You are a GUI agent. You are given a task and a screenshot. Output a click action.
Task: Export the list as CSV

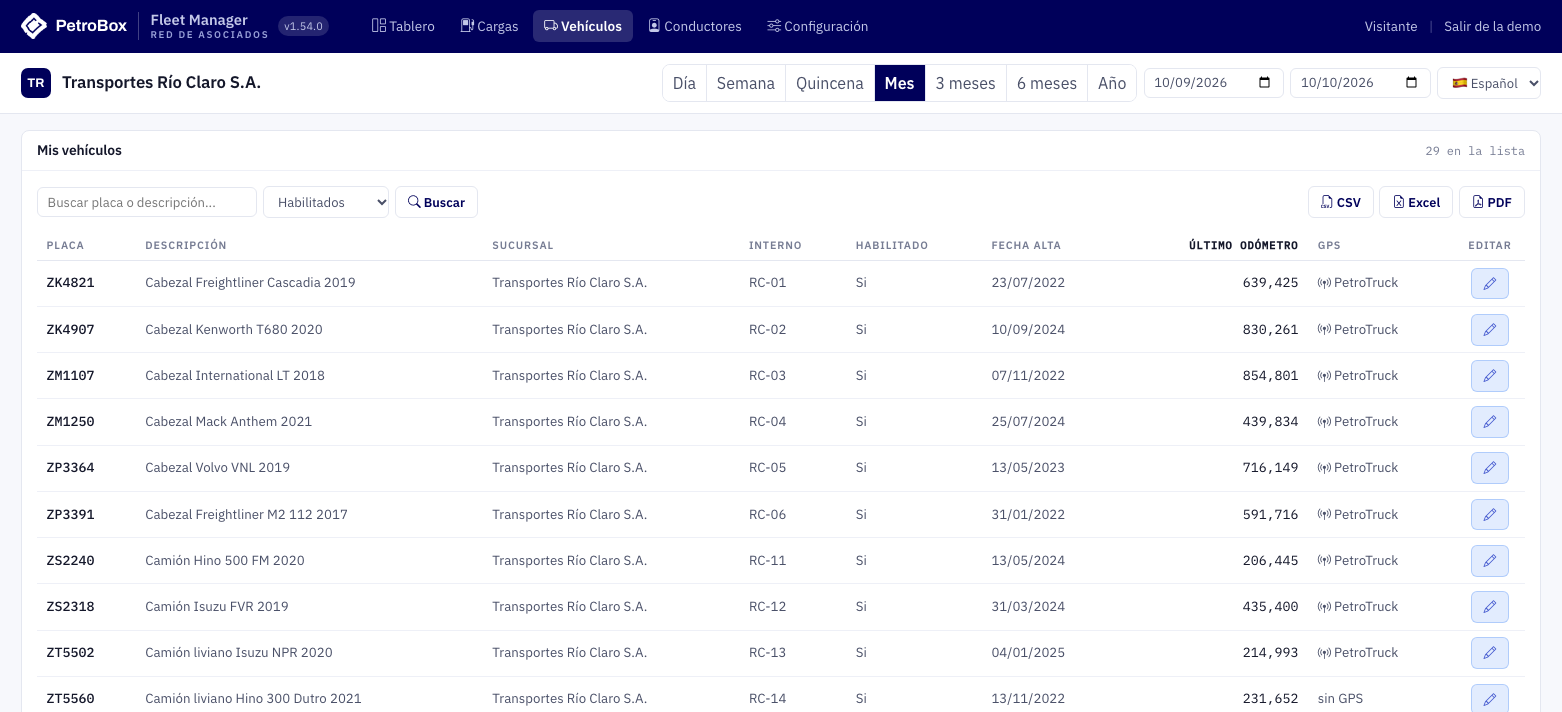[1340, 202]
